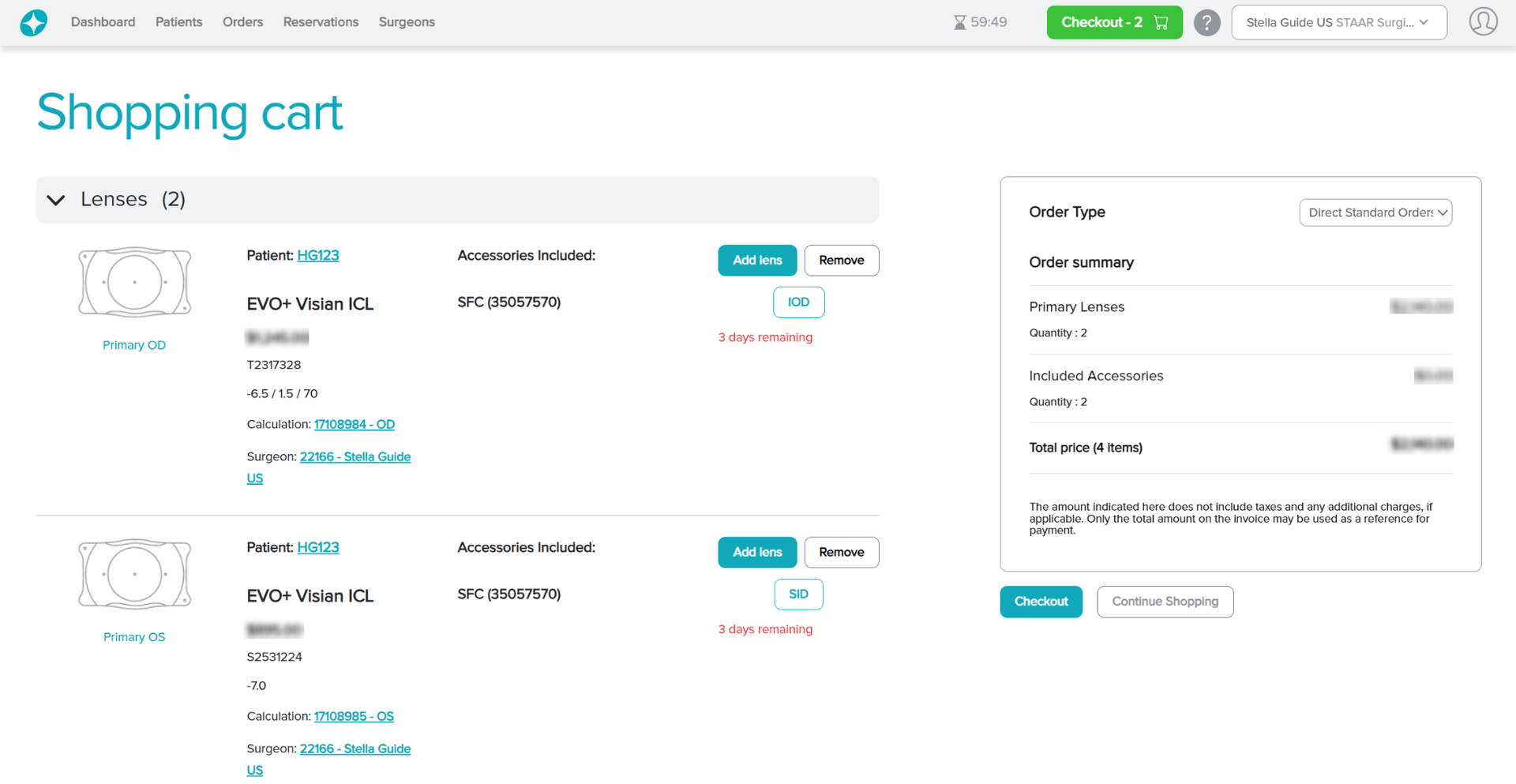Image resolution: width=1516 pixels, height=784 pixels.
Task: Open the Order Type dropdown
Action: pyautogui.click(x=1375, y=212)
